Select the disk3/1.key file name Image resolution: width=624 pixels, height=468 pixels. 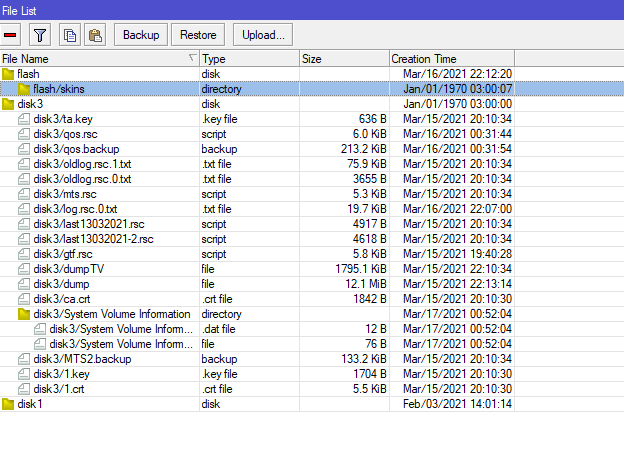(x=61, y=374)
